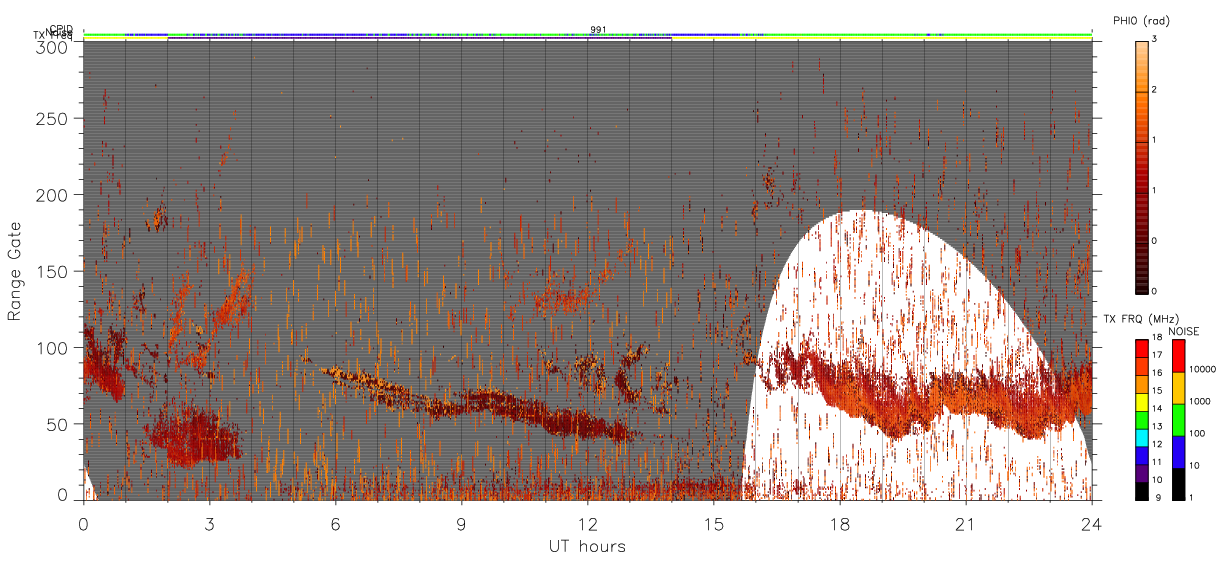Click the '11' label in TX FRQ legend
Image resolution: width=1228 pixels, height=567 pixels.
[x=1157, y=462]
